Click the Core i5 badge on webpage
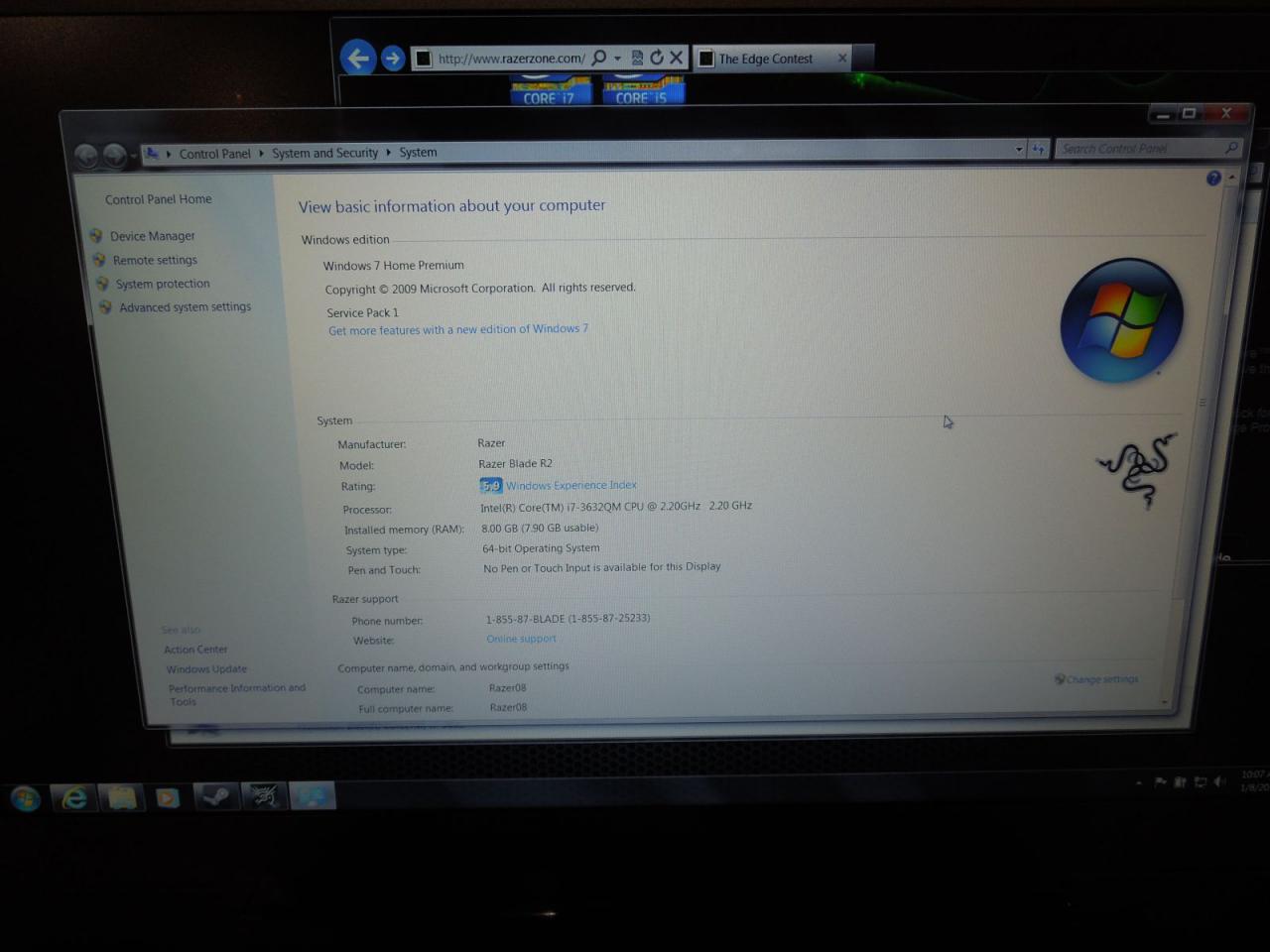1270x952 pixels. click(642, 90)
